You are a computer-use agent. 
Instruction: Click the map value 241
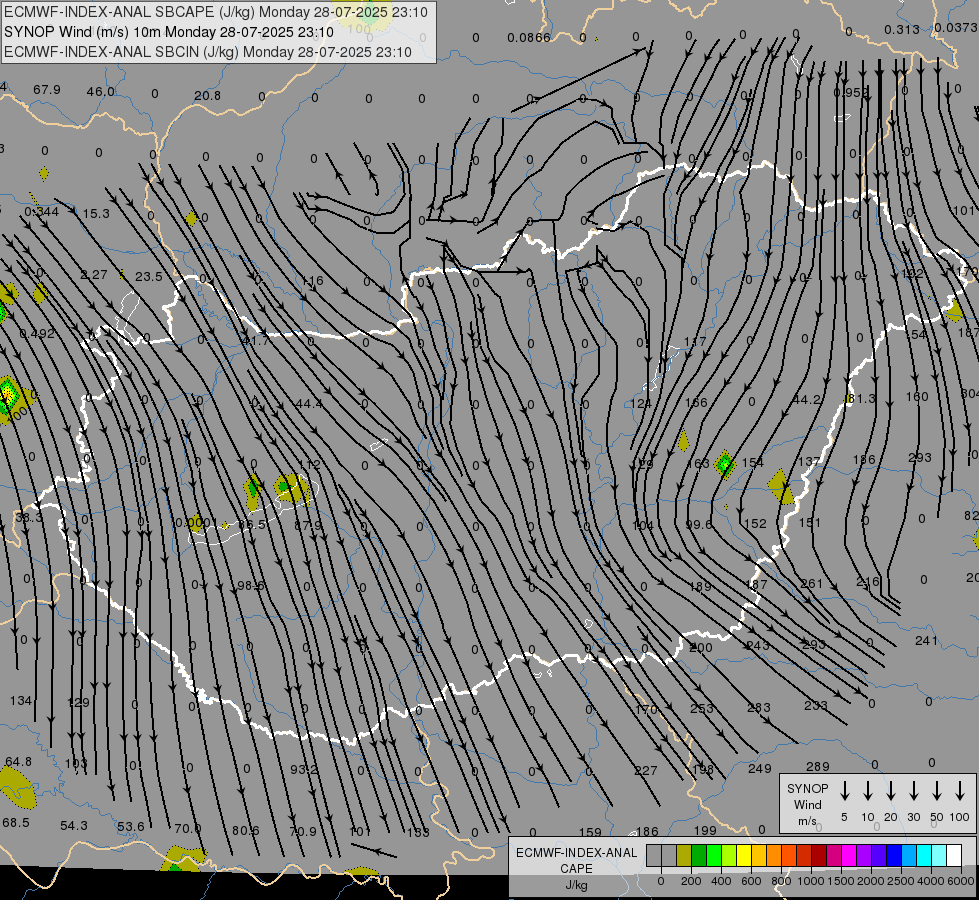(927, 641)
